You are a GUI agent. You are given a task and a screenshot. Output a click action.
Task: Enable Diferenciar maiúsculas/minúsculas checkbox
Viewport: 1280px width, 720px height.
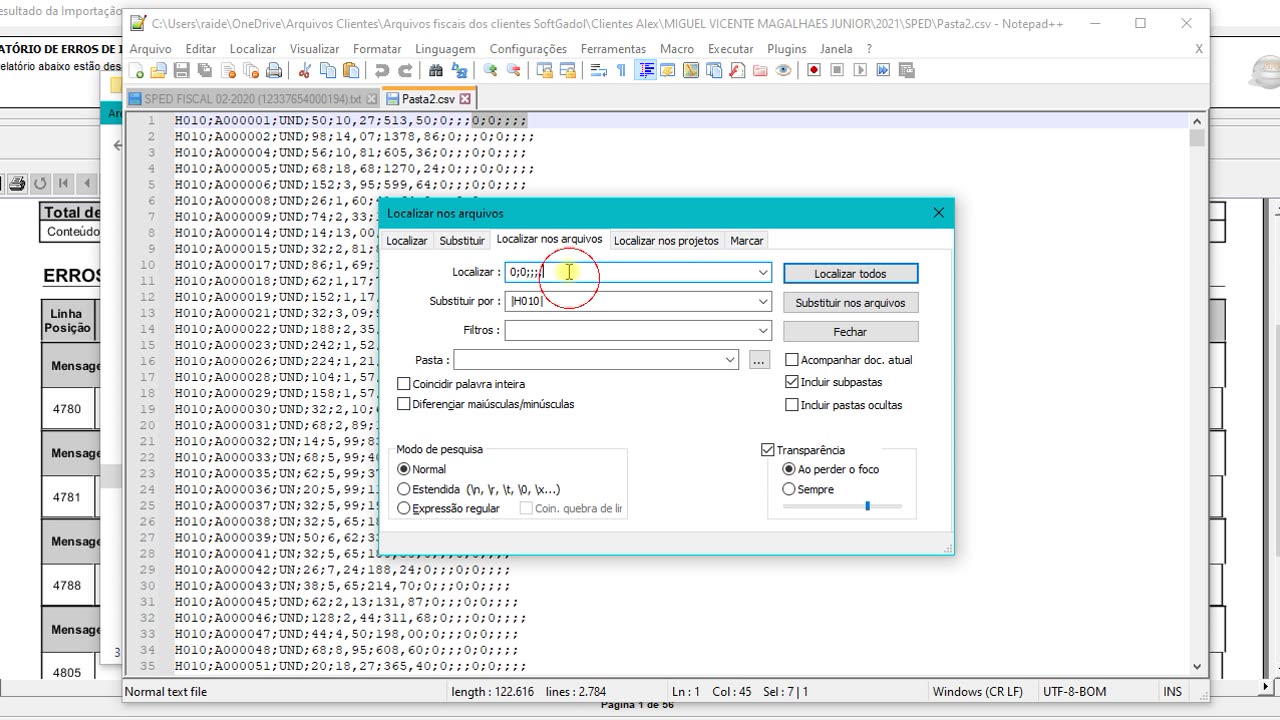click(x=404, y=404)
